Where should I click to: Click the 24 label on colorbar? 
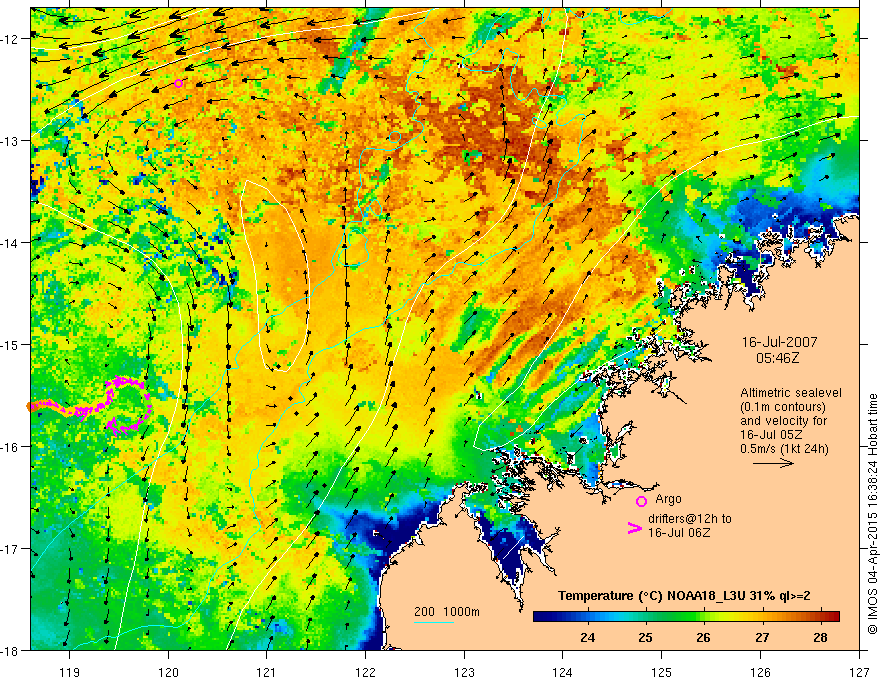click(x=588, y=637)
